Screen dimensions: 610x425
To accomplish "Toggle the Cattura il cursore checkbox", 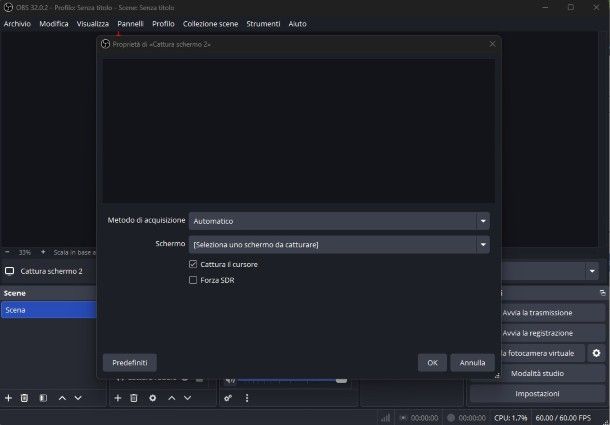I will (x=193, y=264).
